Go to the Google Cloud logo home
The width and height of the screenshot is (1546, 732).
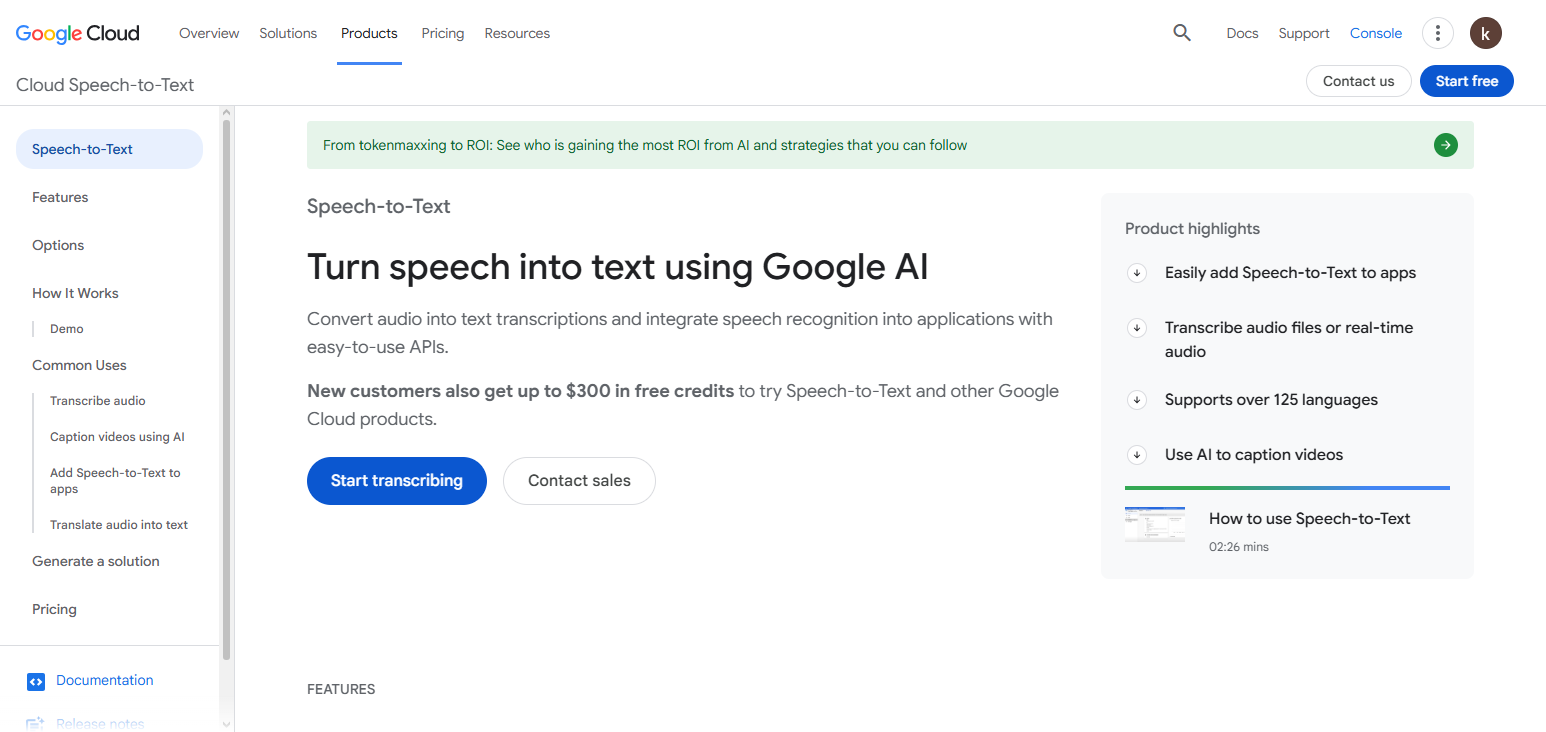pos(78,33)
